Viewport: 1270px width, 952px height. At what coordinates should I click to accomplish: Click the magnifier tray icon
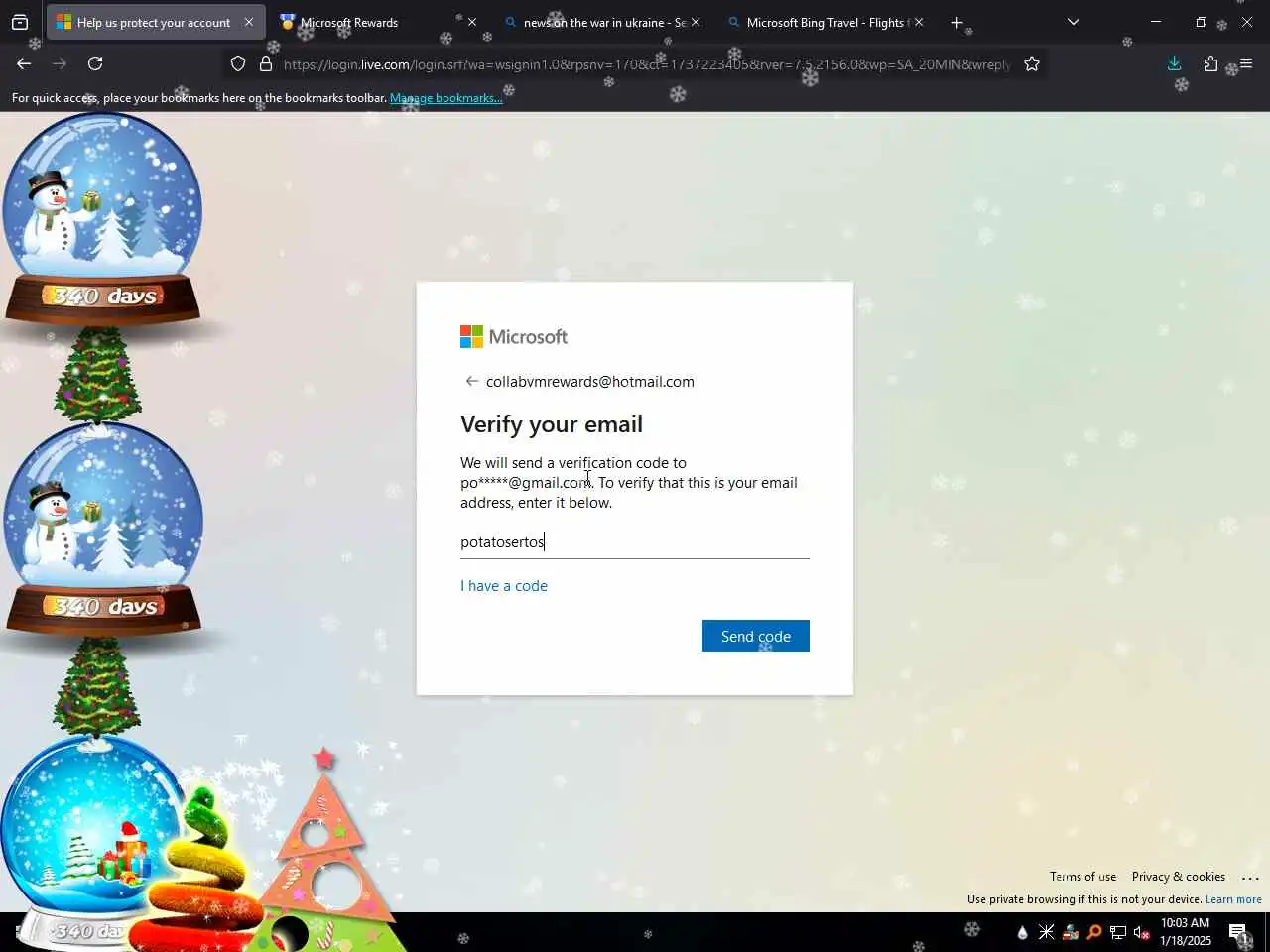pyautogui.click(x=1094, y=932)
